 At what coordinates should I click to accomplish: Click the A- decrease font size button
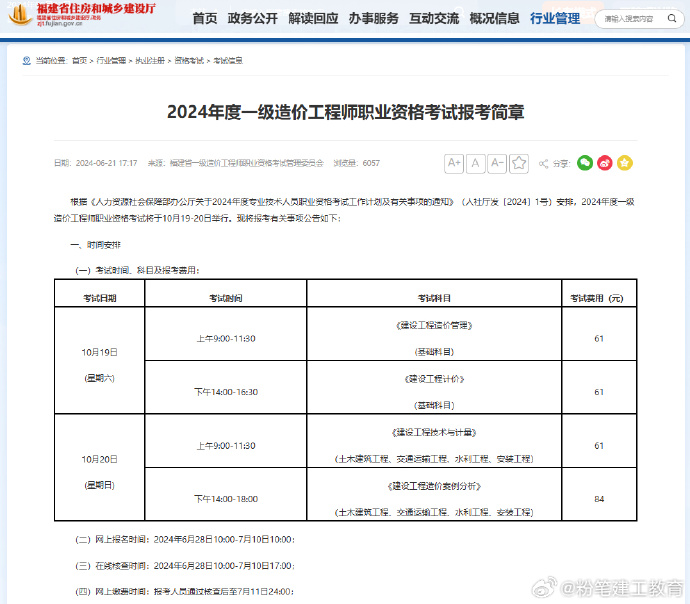(x=497, y=163)
